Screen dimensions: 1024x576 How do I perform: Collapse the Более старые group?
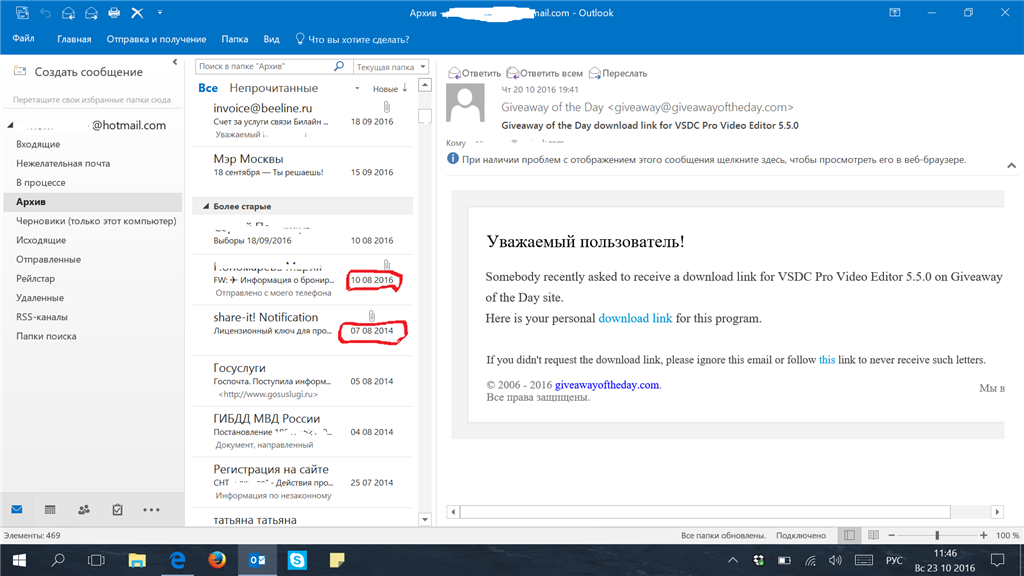click(206, 206)
